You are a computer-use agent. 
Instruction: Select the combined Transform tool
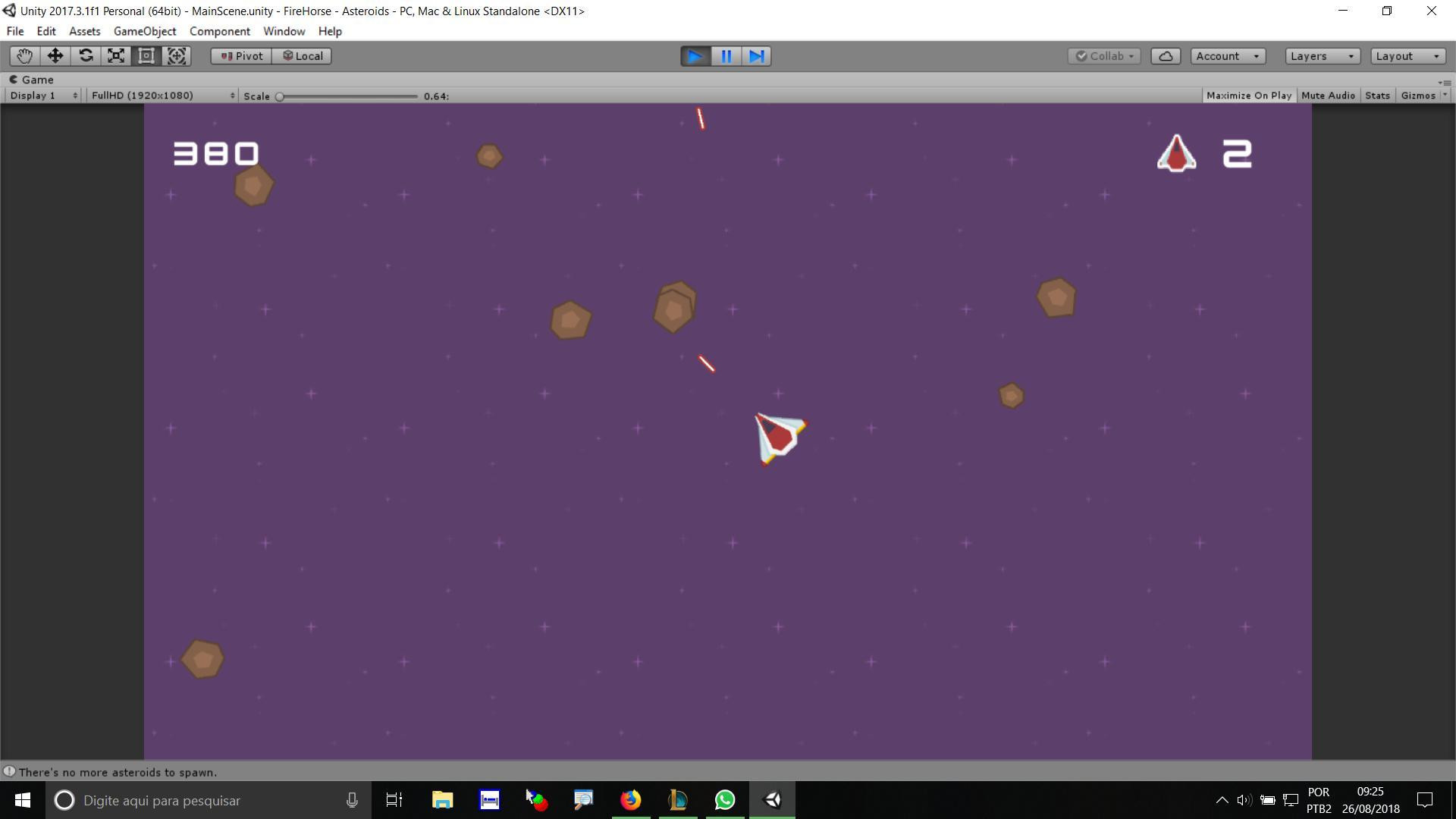click(177, 56)
